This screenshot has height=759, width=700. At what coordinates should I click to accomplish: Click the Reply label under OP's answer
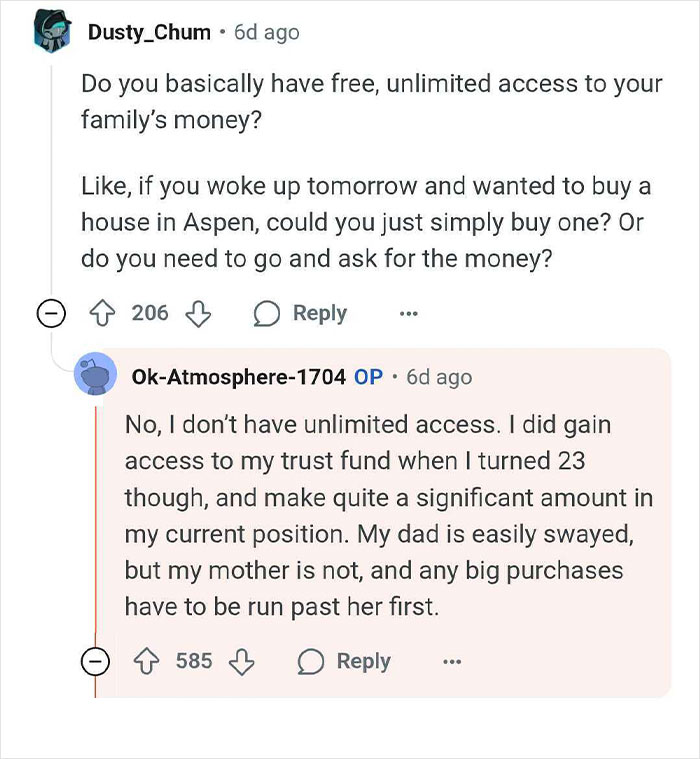pyautogui.click(x=363, y=661)
